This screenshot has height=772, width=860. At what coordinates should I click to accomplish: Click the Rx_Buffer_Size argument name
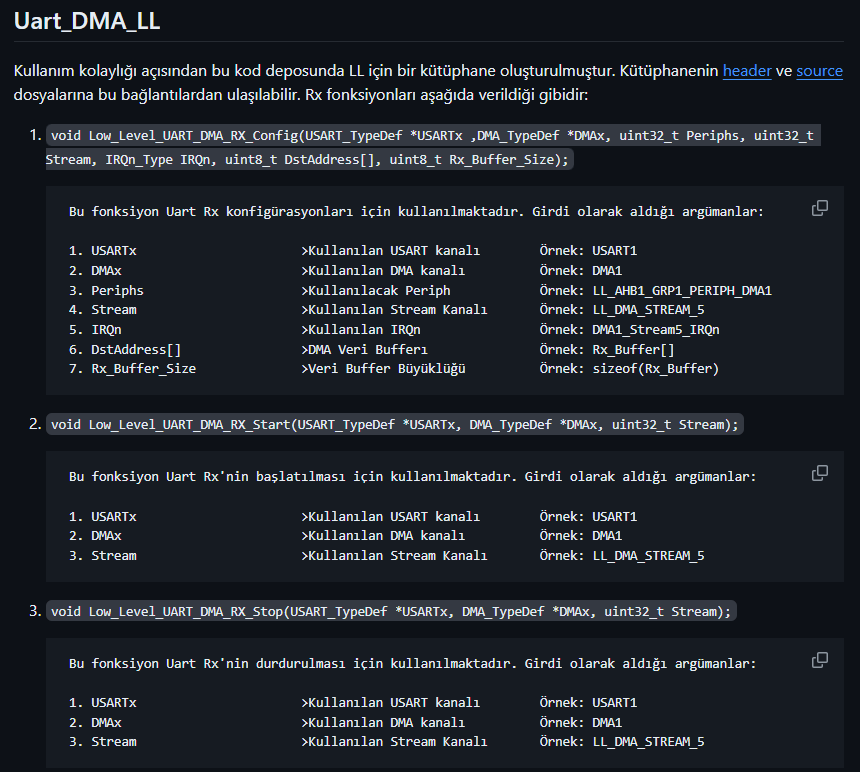coord(143,369)
